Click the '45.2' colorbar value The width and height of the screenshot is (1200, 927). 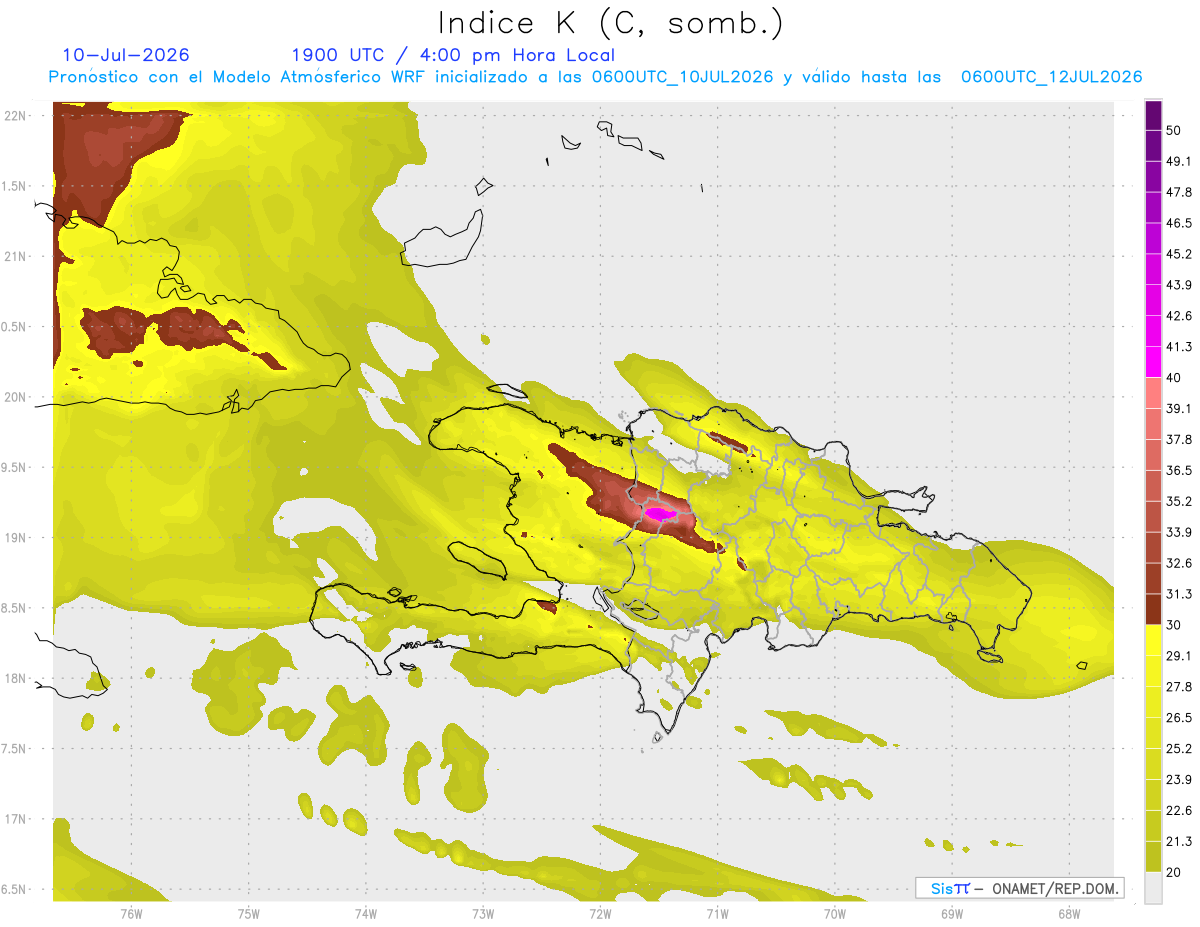(1179, 254)
